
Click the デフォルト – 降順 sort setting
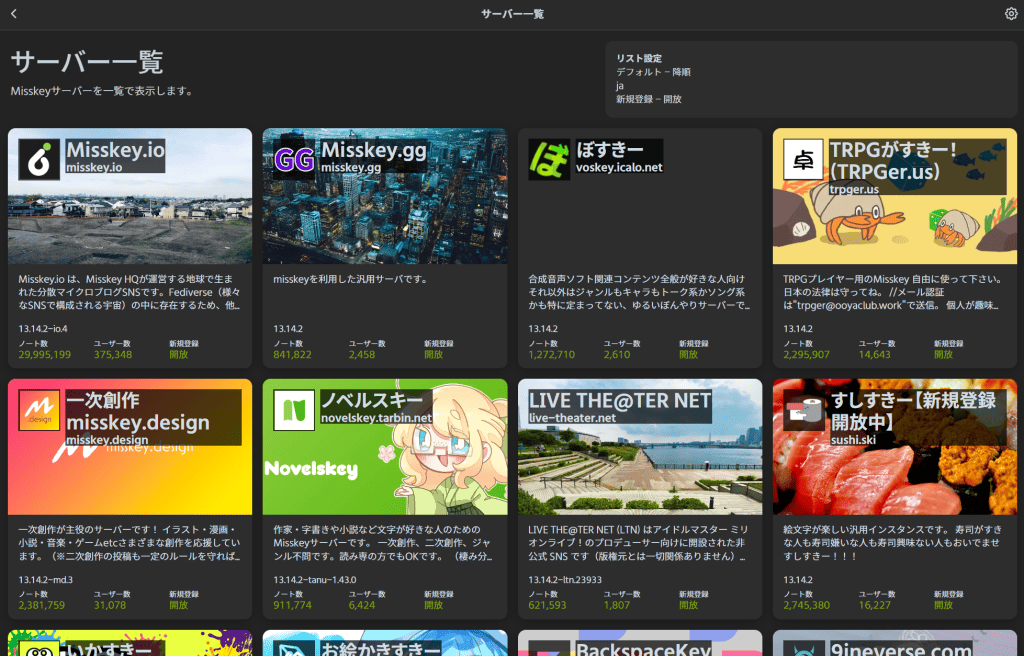point(653,72)
